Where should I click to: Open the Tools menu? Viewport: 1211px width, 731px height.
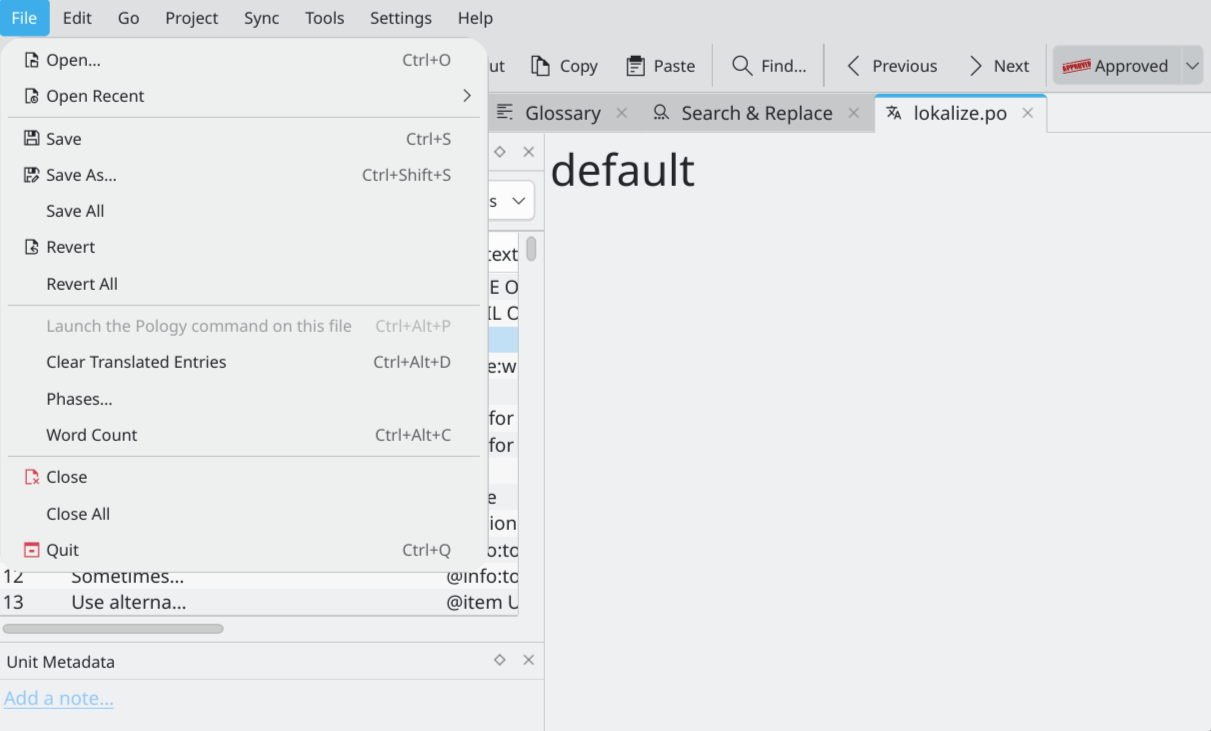(x=324, y=18)
